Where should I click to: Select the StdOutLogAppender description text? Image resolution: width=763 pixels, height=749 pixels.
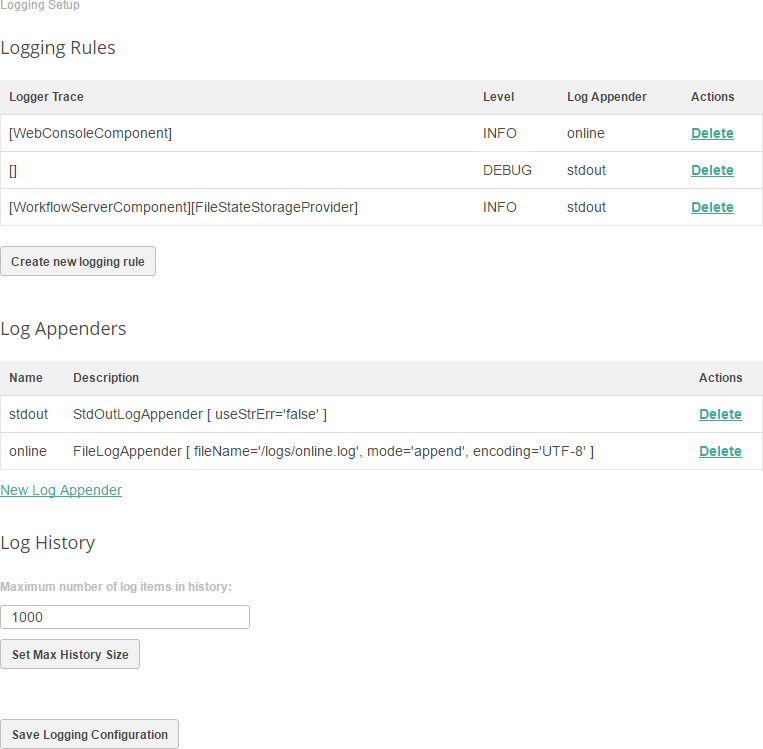coord(200,414)
